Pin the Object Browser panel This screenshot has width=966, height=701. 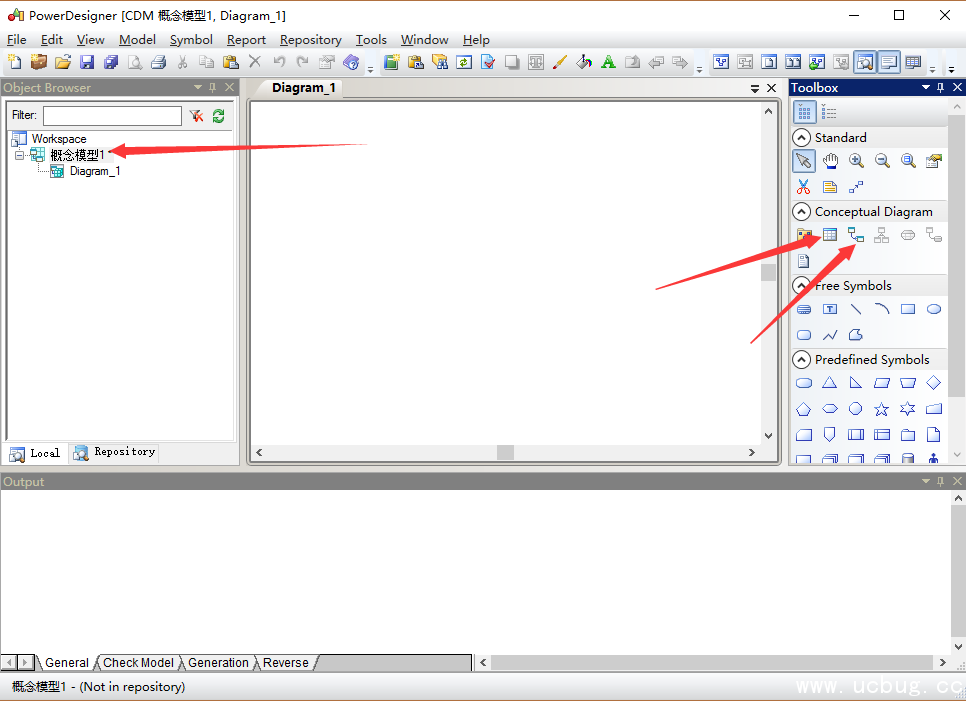(x=213, y=87)
